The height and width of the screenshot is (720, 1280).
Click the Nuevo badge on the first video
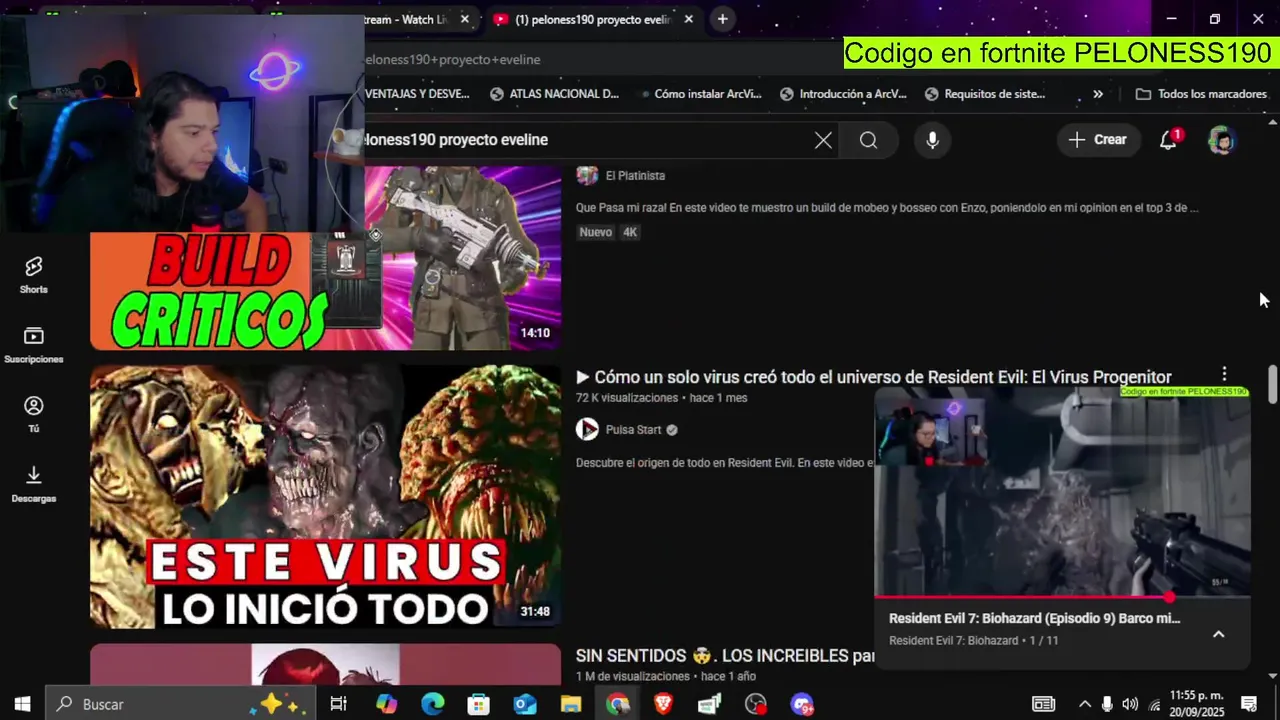click(595, 232)
